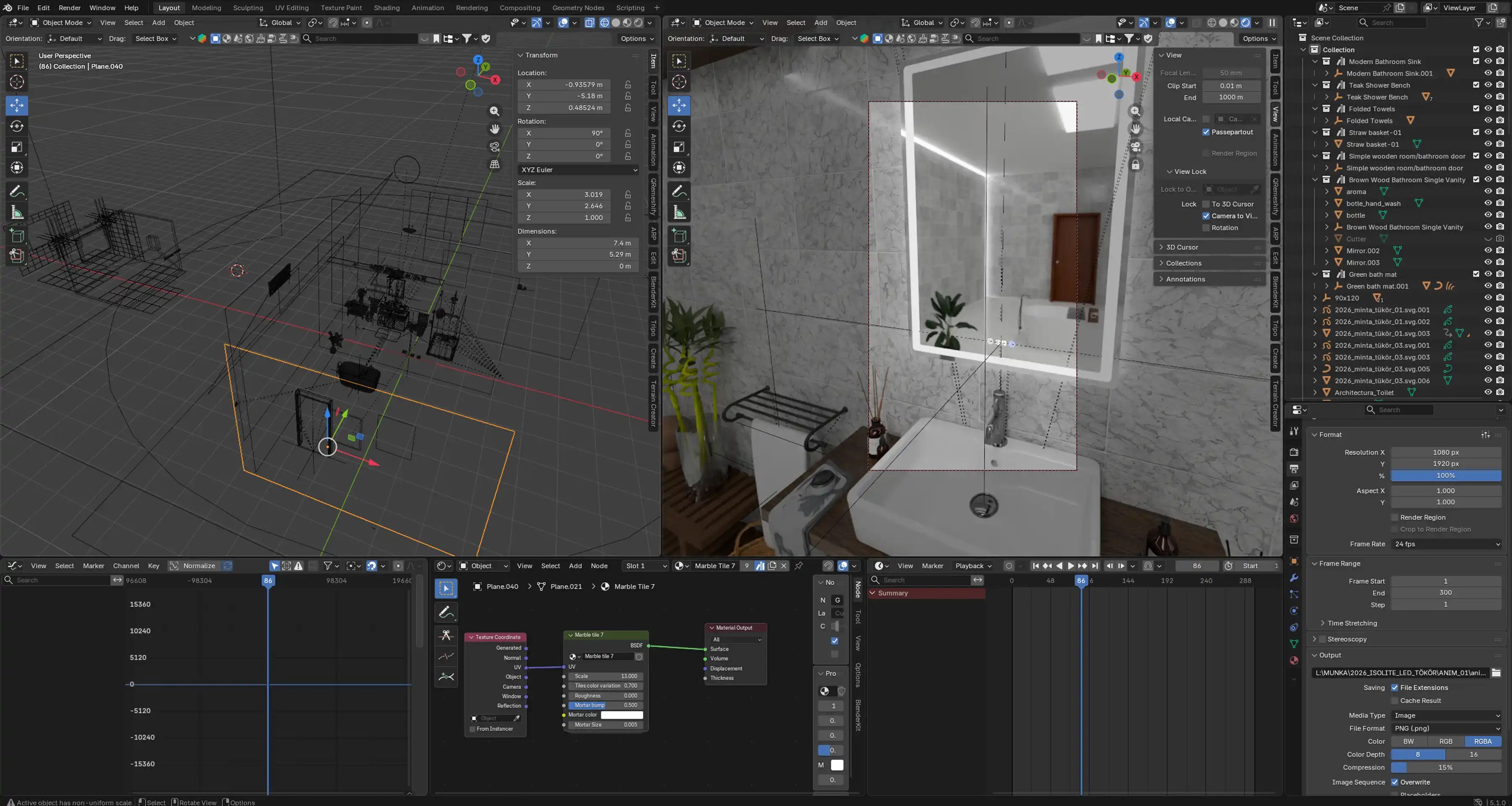Image resolution: width=1512 pixels, height=806 pixels.
Task: Open the Frame Rate dropdown
Action: 1446,544
